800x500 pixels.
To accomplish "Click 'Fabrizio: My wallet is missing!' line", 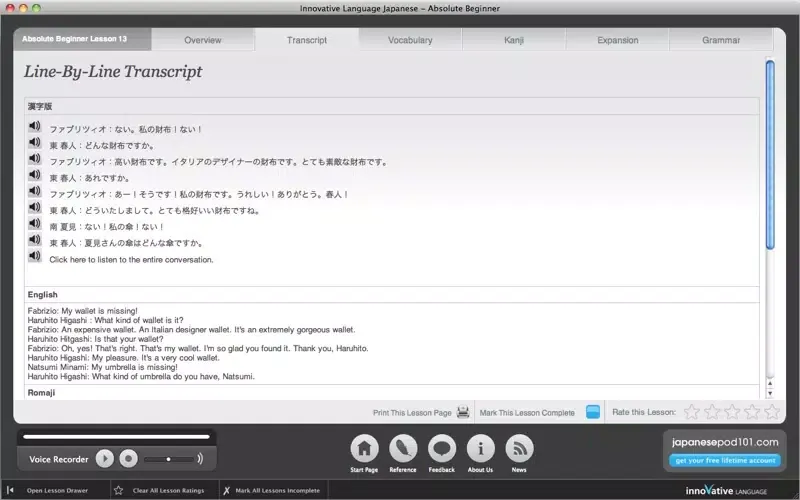I will click(x=83, y=311).
